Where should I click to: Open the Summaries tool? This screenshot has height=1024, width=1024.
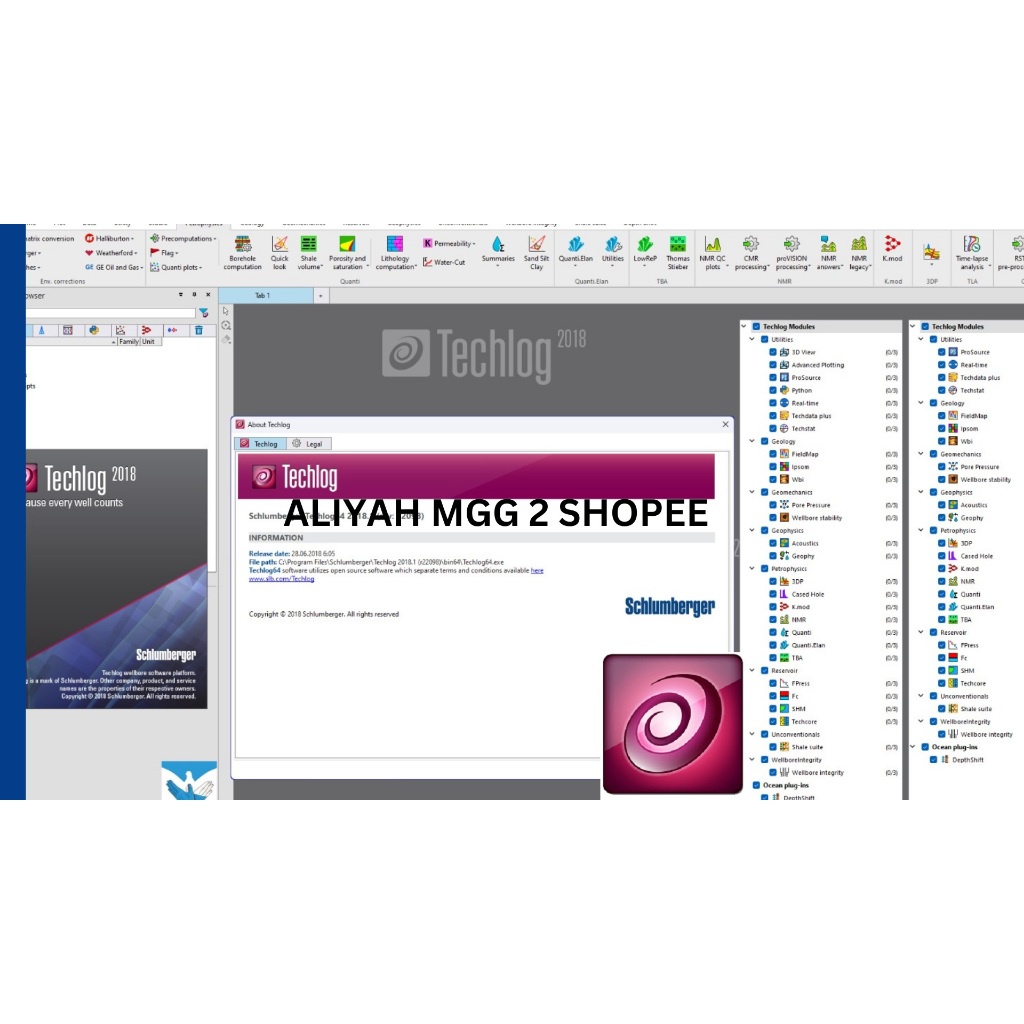[x=498, y=253]
